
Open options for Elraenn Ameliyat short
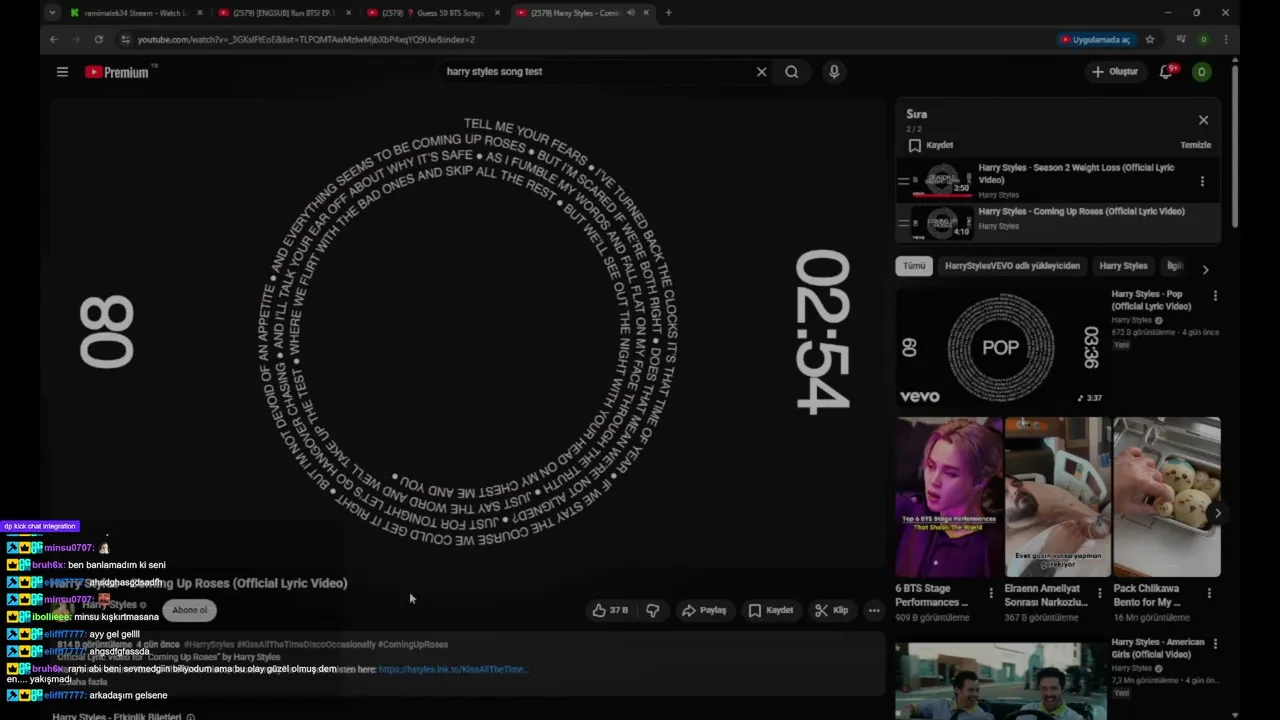[1100, 593]
